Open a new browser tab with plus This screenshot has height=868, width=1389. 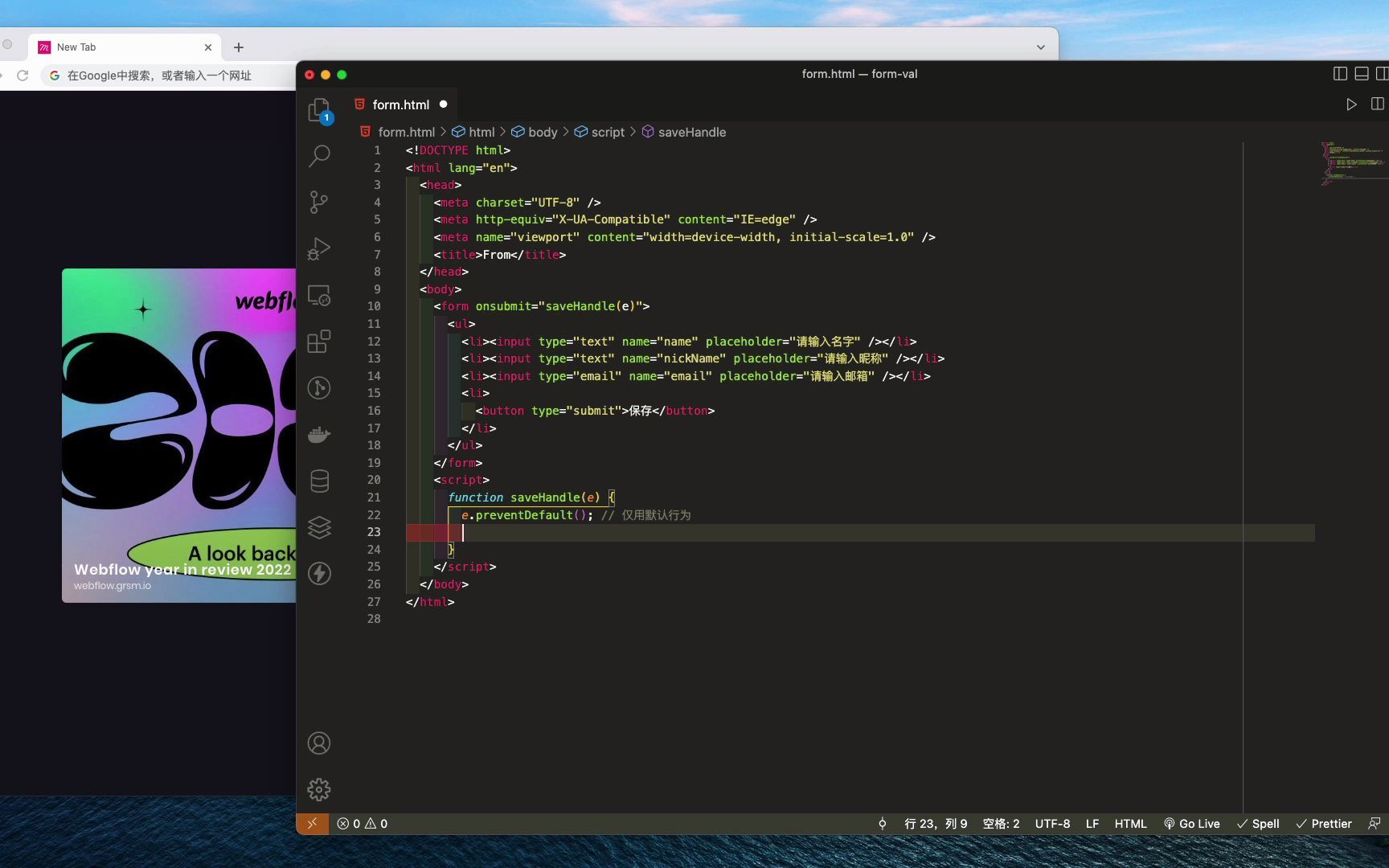click(x=239, y=47)
